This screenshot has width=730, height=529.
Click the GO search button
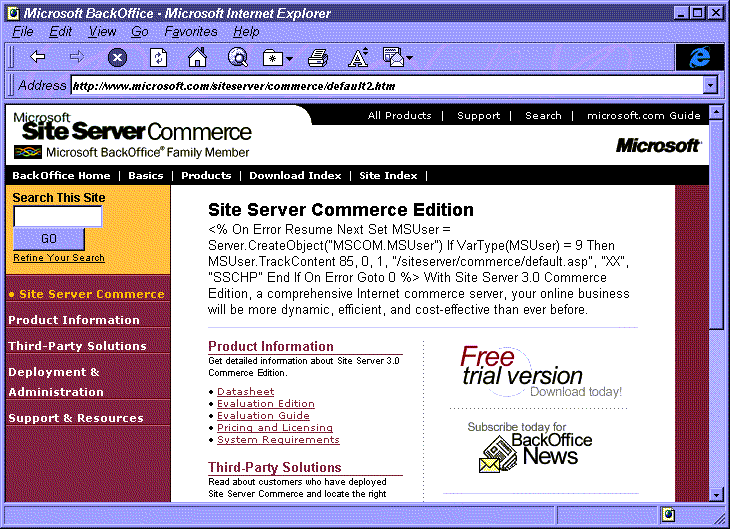(x=49, y=239)
